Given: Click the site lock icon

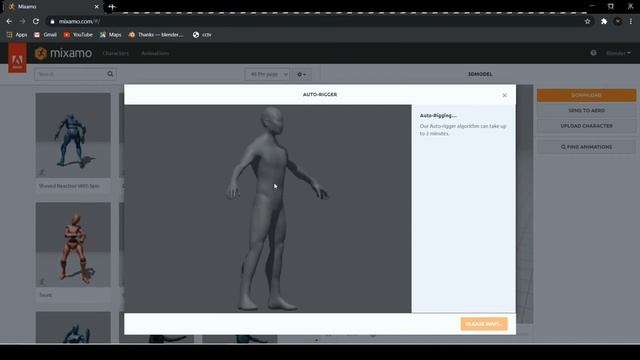Looking at the screenshot, I should tap(52, 21).
